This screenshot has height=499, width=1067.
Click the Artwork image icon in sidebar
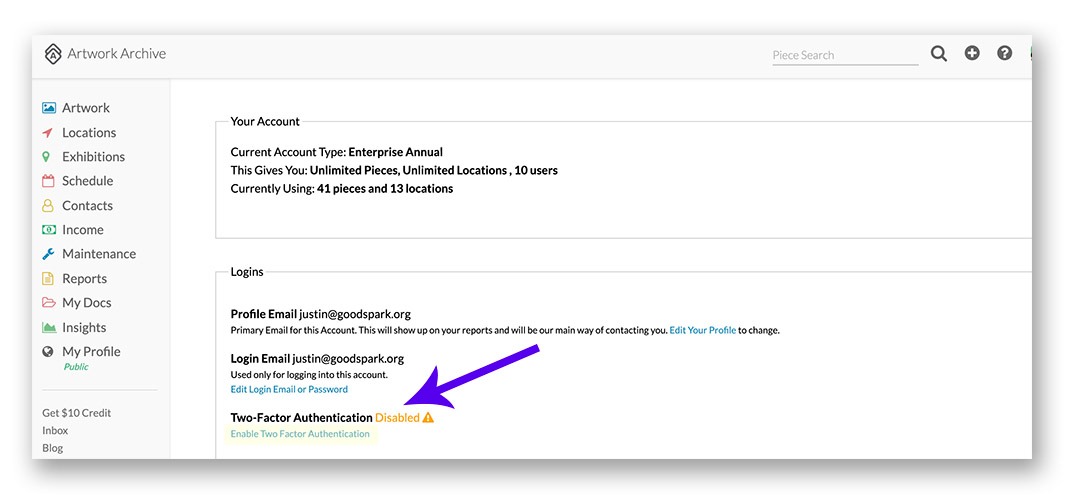[48, 108]
